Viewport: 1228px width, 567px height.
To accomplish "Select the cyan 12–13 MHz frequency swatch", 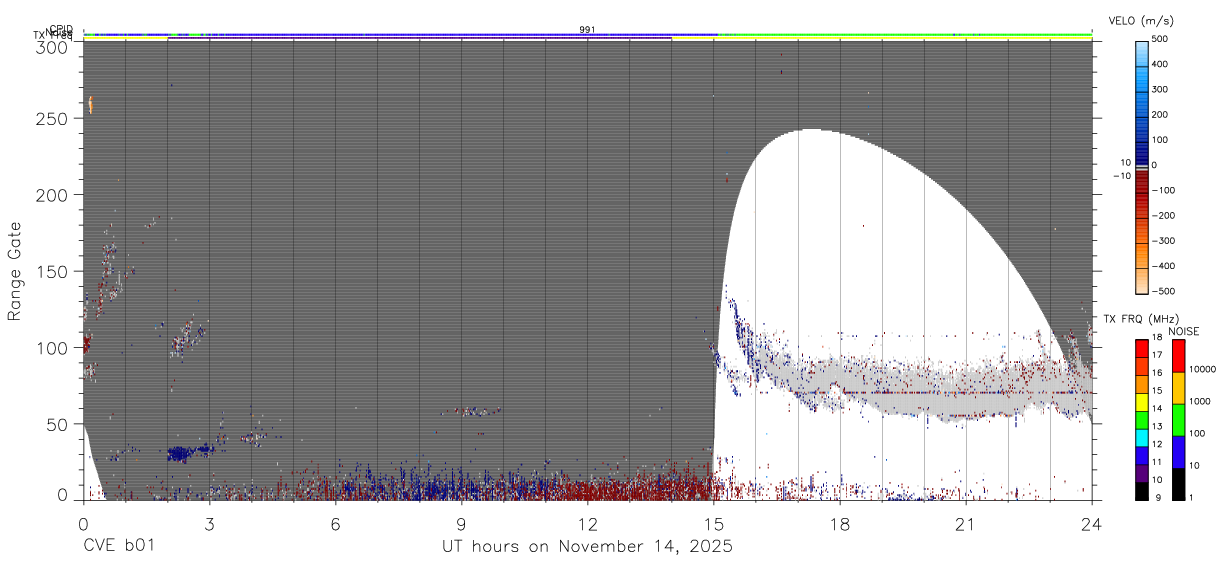I will tap(1142, 438).
